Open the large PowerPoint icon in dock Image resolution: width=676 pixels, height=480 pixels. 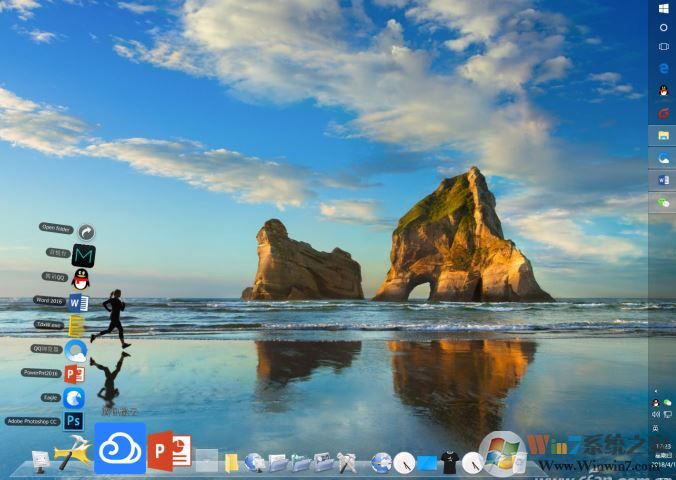click(169, 451)
